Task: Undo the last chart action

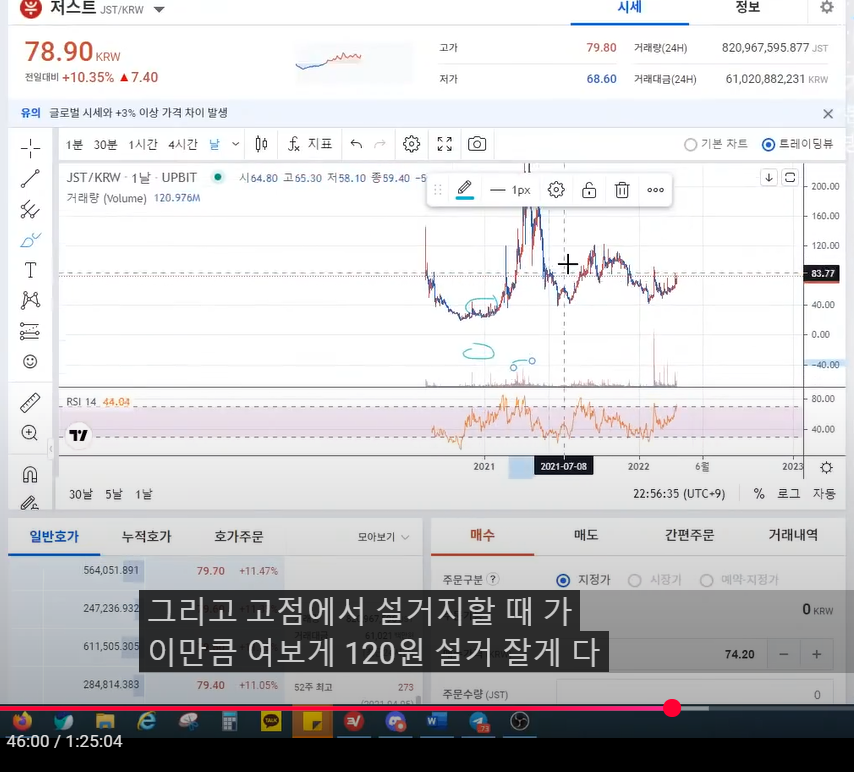Action: pyautogui.click(x=356, y=144)
